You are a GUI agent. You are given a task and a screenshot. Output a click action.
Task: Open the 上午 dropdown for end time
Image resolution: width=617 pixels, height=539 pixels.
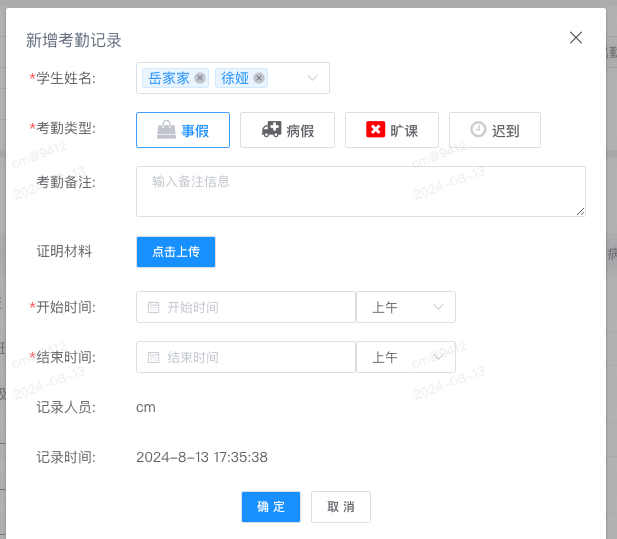tap(406, 357)
